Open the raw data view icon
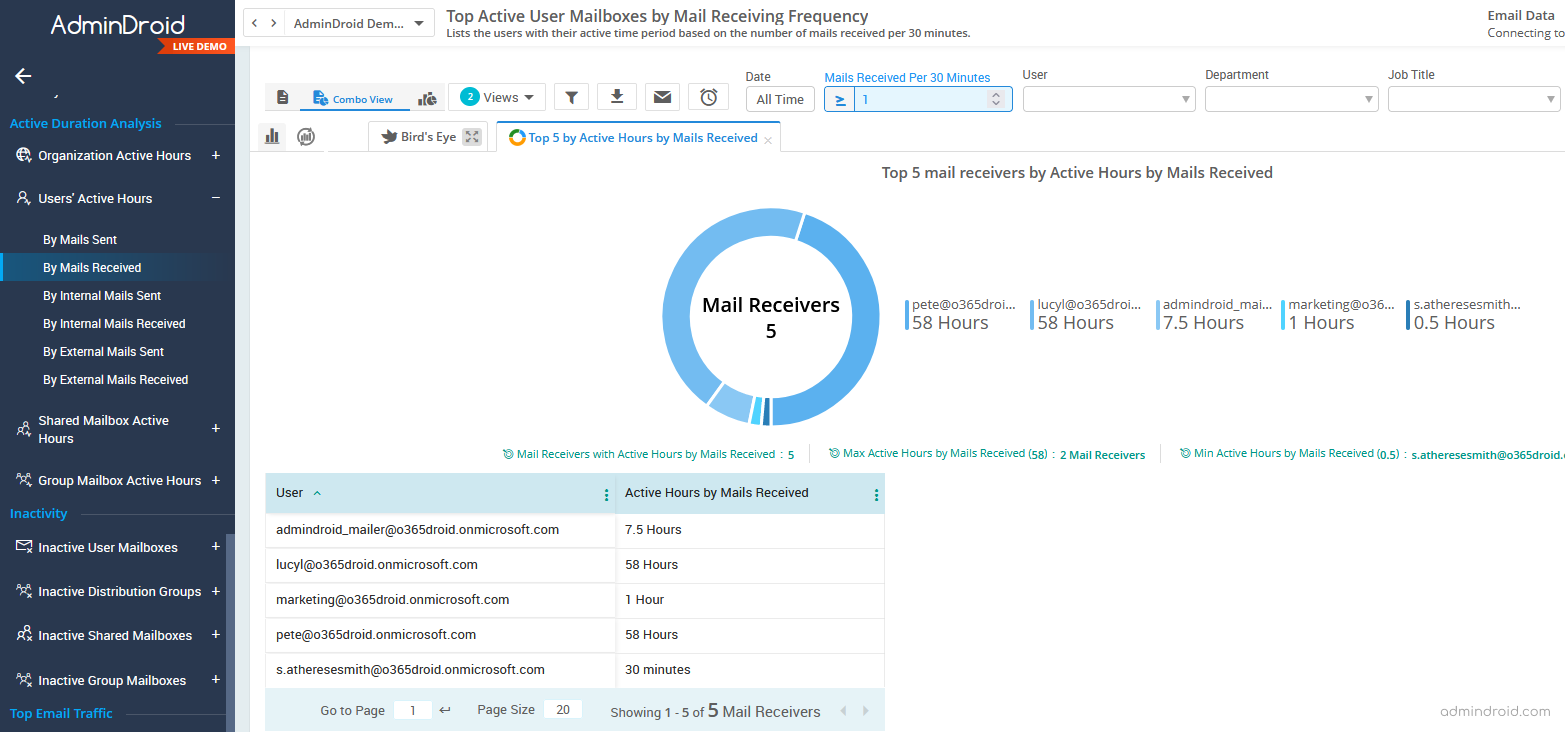The image size is (1565, 732). pos(283,96)
